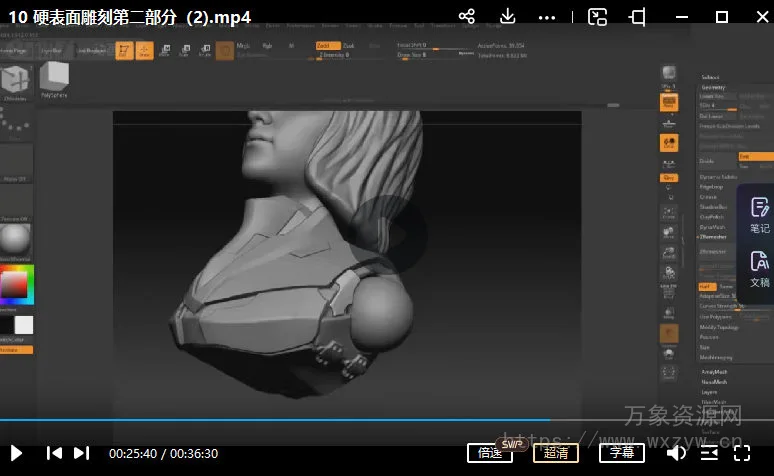This screenshot has width=774, height=476.
Task: Toggle 字幕 subtitles
Action: pos(622,453)
